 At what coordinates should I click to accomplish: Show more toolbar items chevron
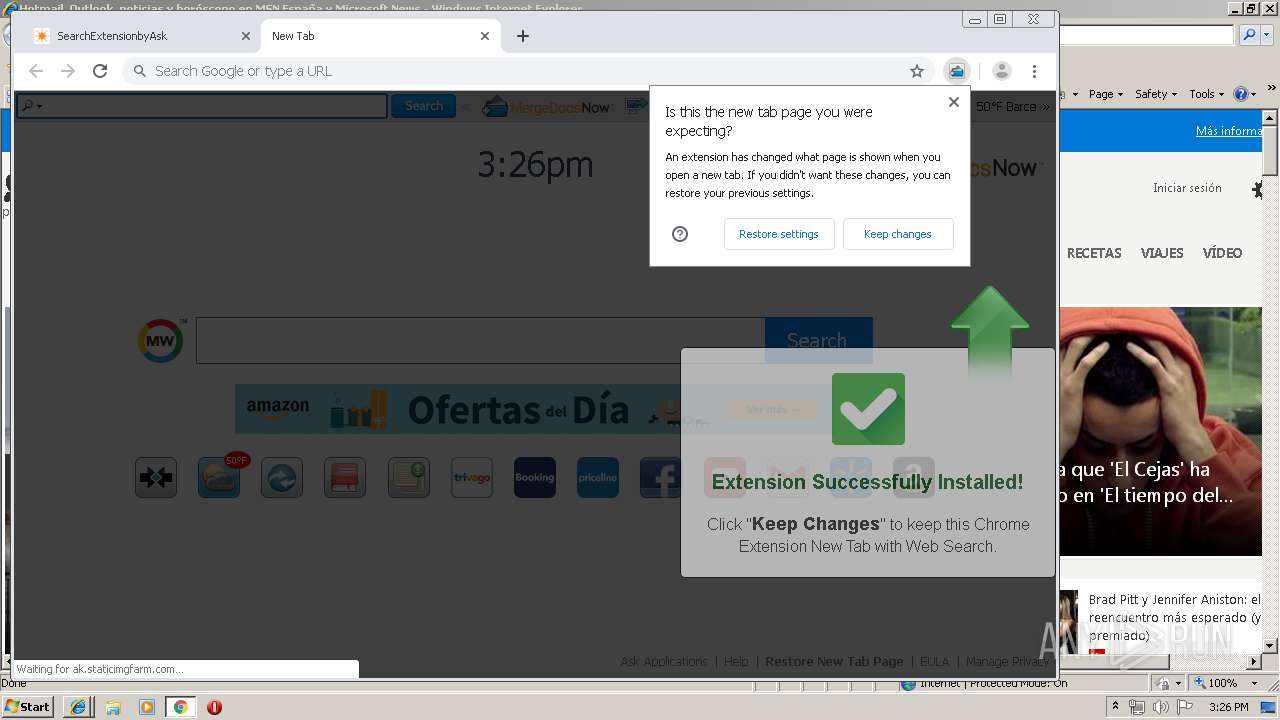pos(1046,107)
